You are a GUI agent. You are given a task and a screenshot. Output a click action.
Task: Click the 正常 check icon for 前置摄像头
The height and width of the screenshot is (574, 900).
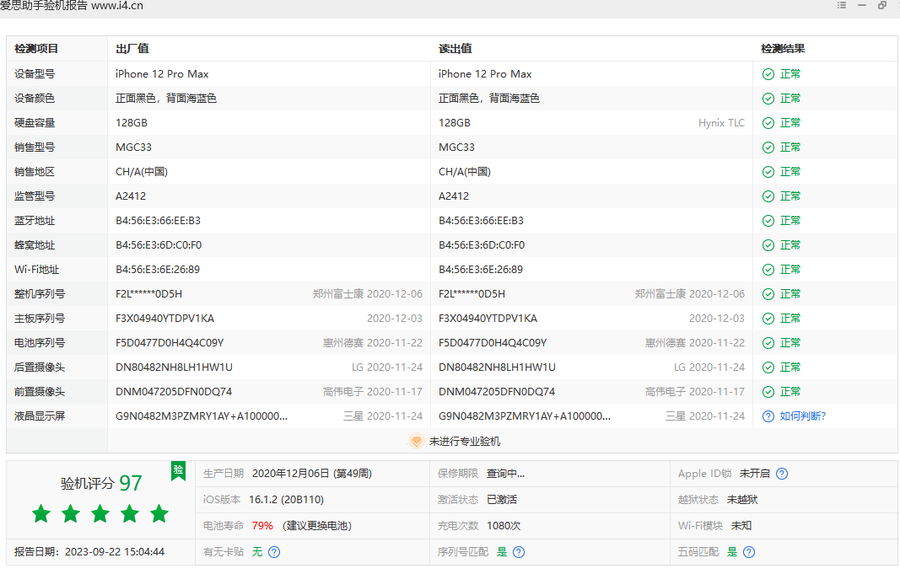tap(768, 392)
